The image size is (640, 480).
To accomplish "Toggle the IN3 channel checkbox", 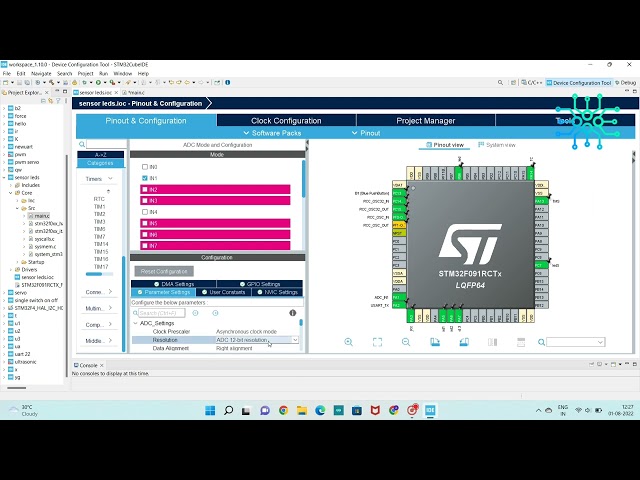I will tap(144, 201).
